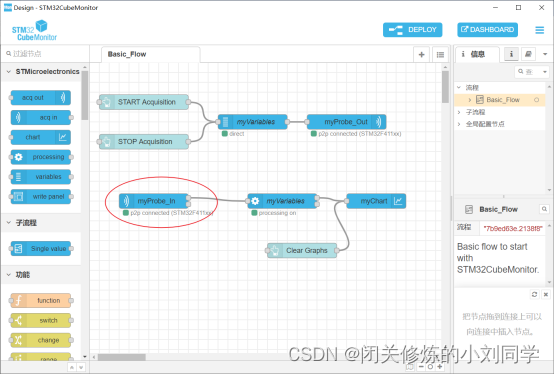Open the sidebar search options dropdown
Viewport: 554px width, 374px height.
[544, 72]
